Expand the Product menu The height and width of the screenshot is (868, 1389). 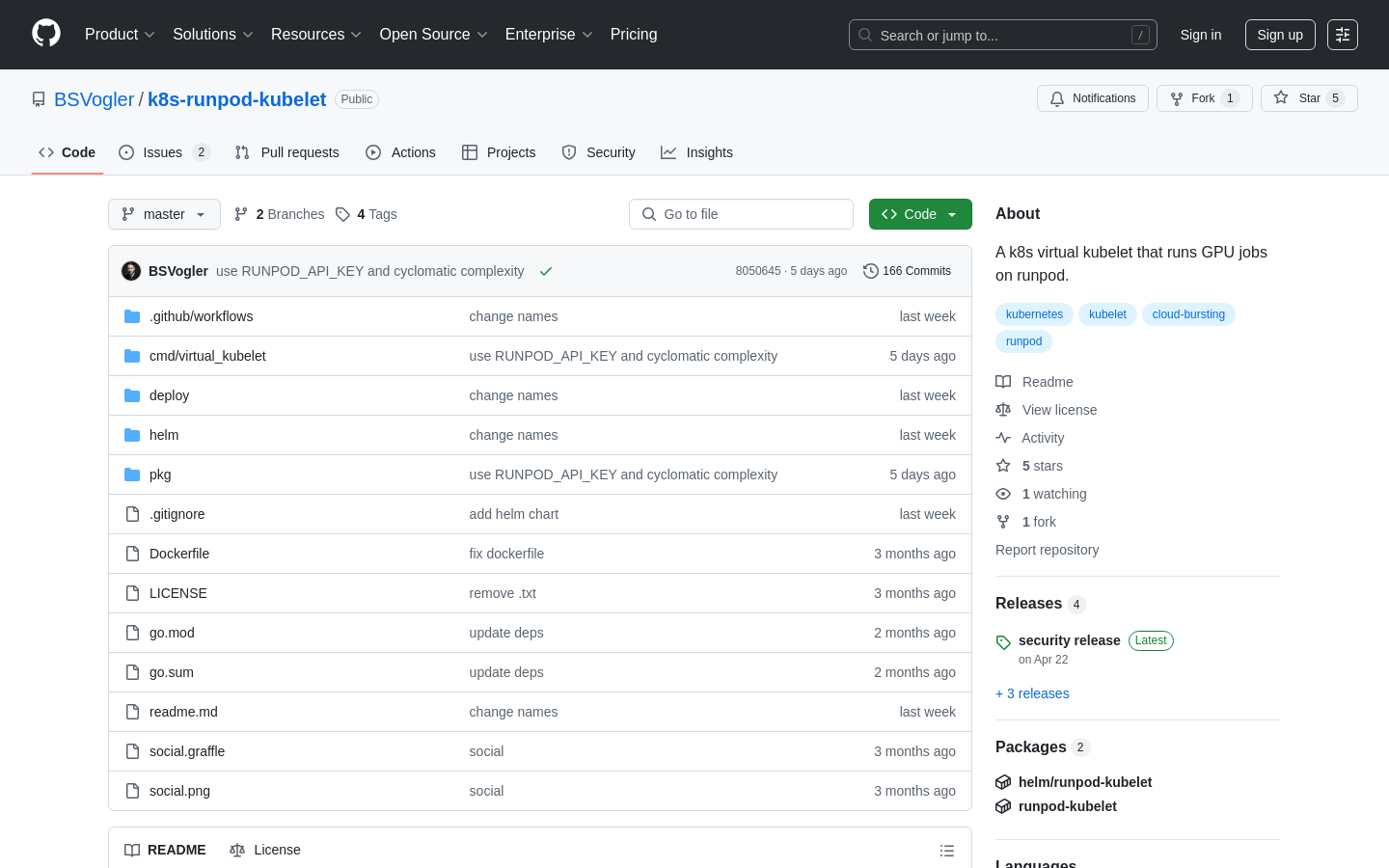(x=120, y=34)
